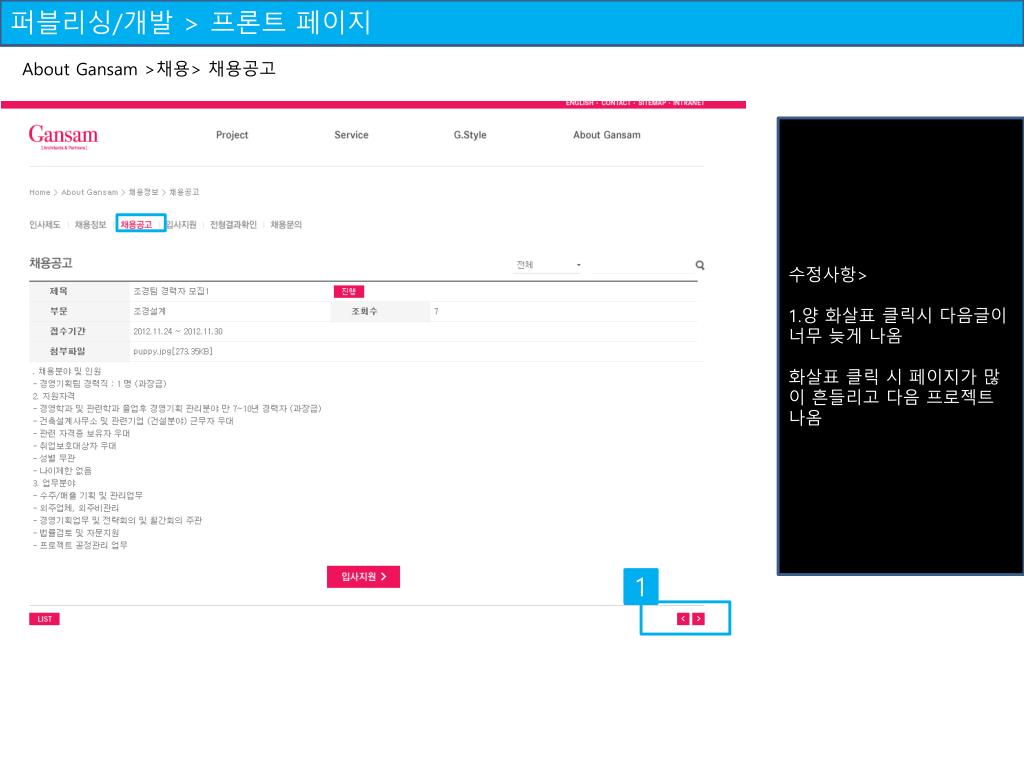The image size is (1024, 768).
Task: Click the red 입사지원 apply button
Action: point(363,577)
